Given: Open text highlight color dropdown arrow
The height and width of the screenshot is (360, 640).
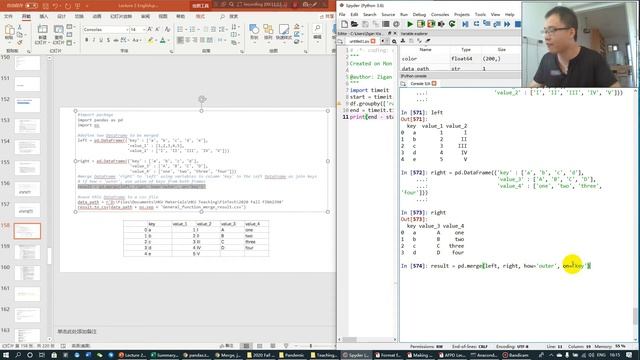Looking at the screenshot, I should [156, 40].
